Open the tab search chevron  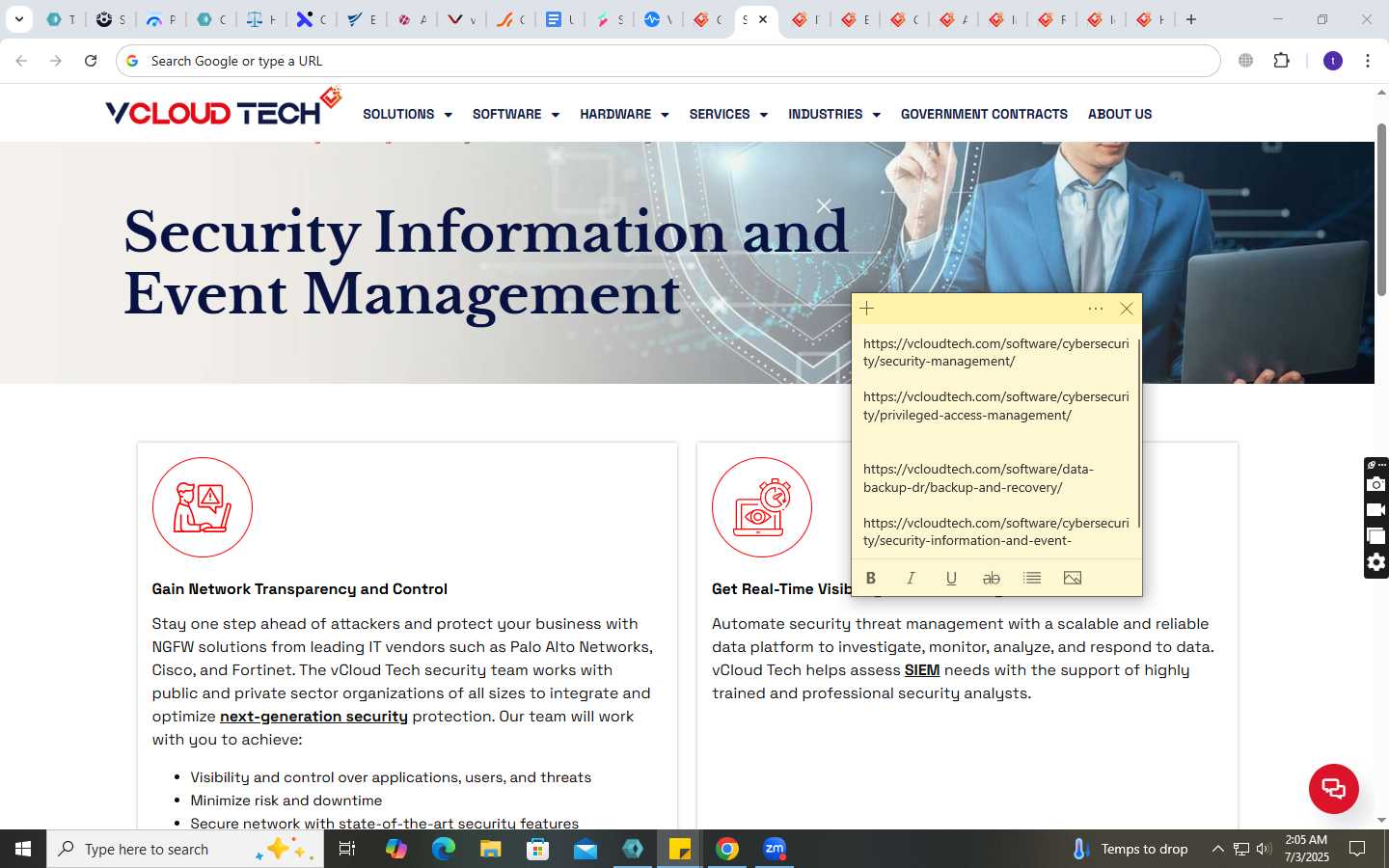tap(18, 19)
